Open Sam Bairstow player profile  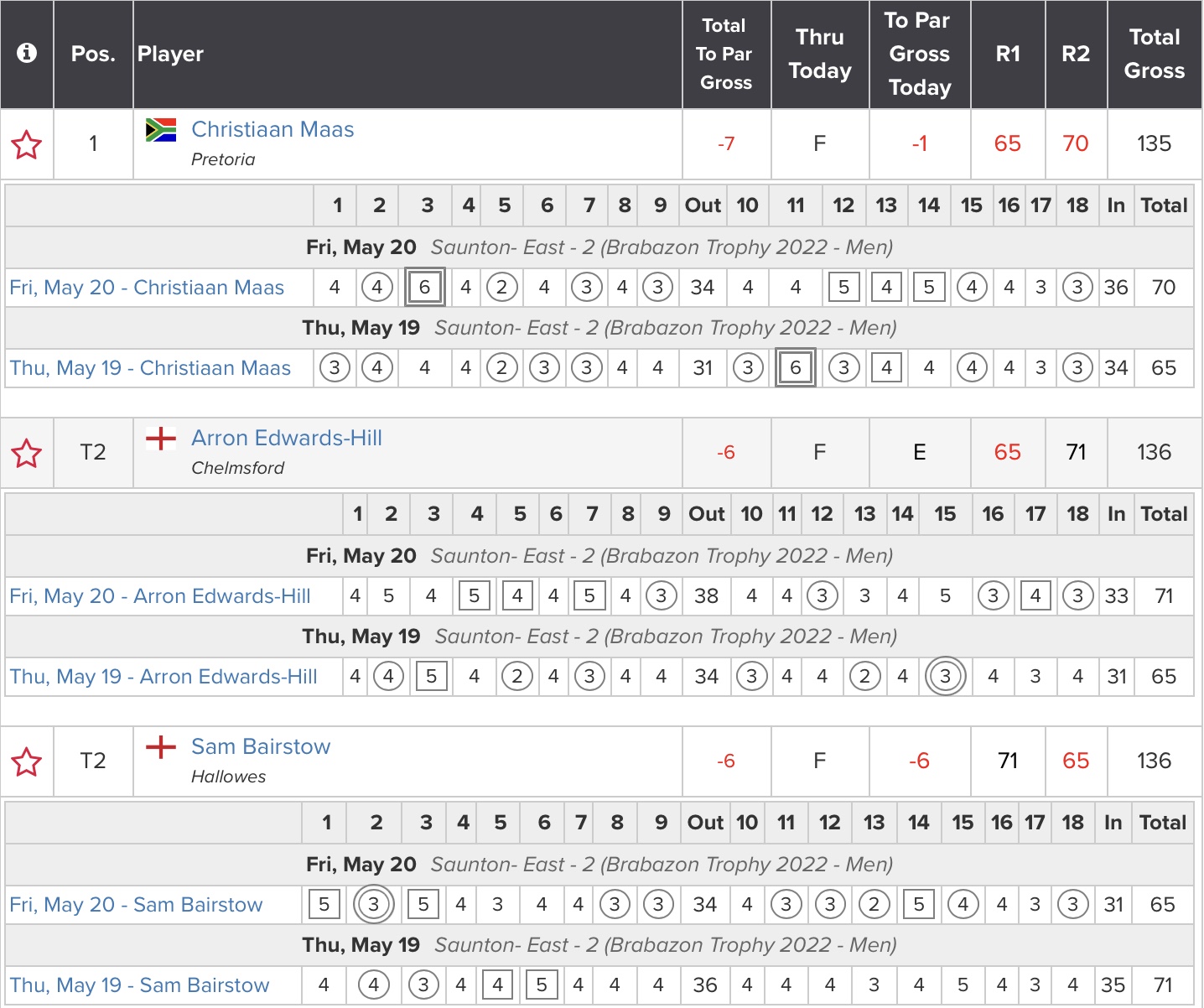tap(261, 747)
